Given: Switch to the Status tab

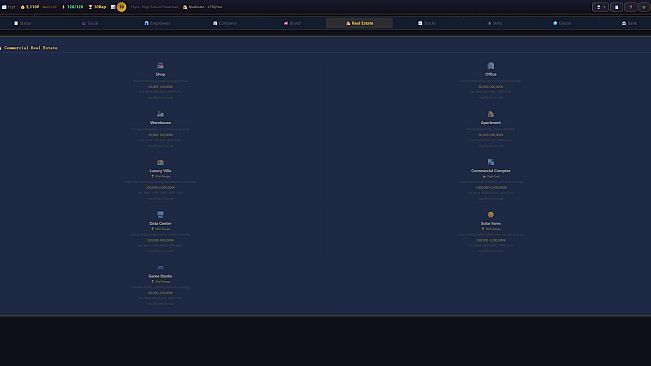Looking at the screenshot, I should (x=23, y=23).
